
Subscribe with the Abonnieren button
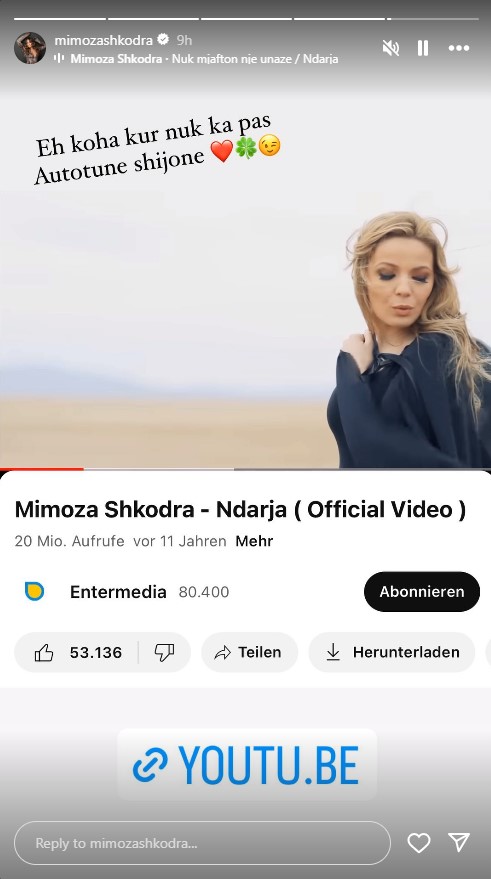click(x=421, y=591)
